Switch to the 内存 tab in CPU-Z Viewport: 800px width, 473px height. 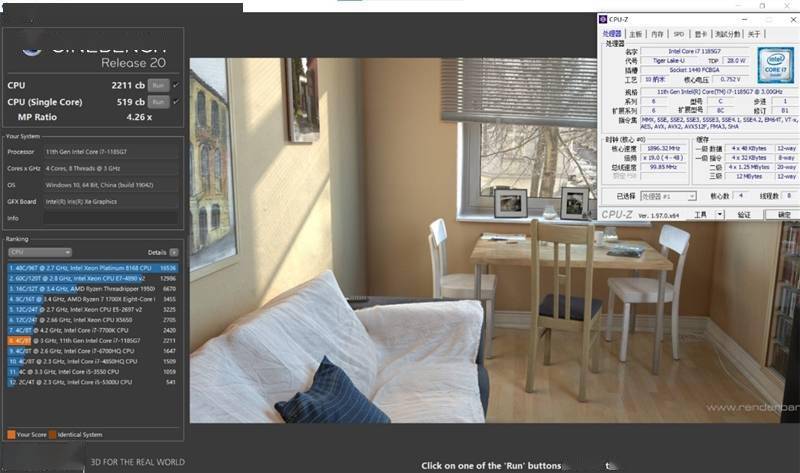[657, 34]
